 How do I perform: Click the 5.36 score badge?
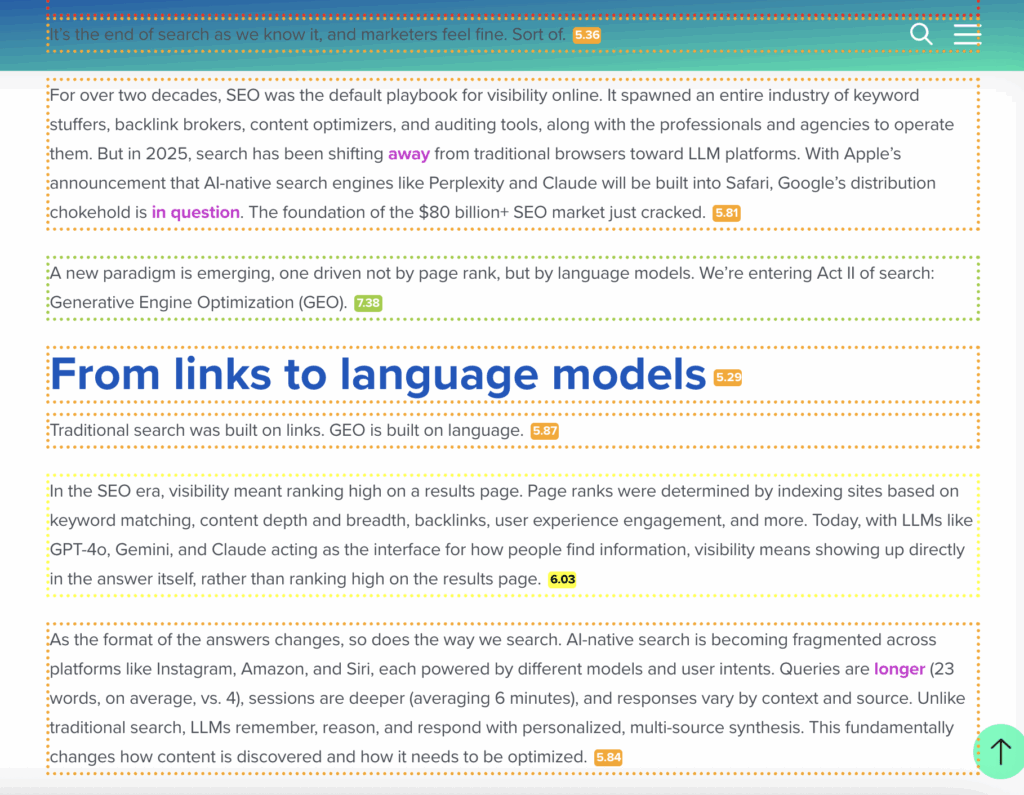coord(587,35)
